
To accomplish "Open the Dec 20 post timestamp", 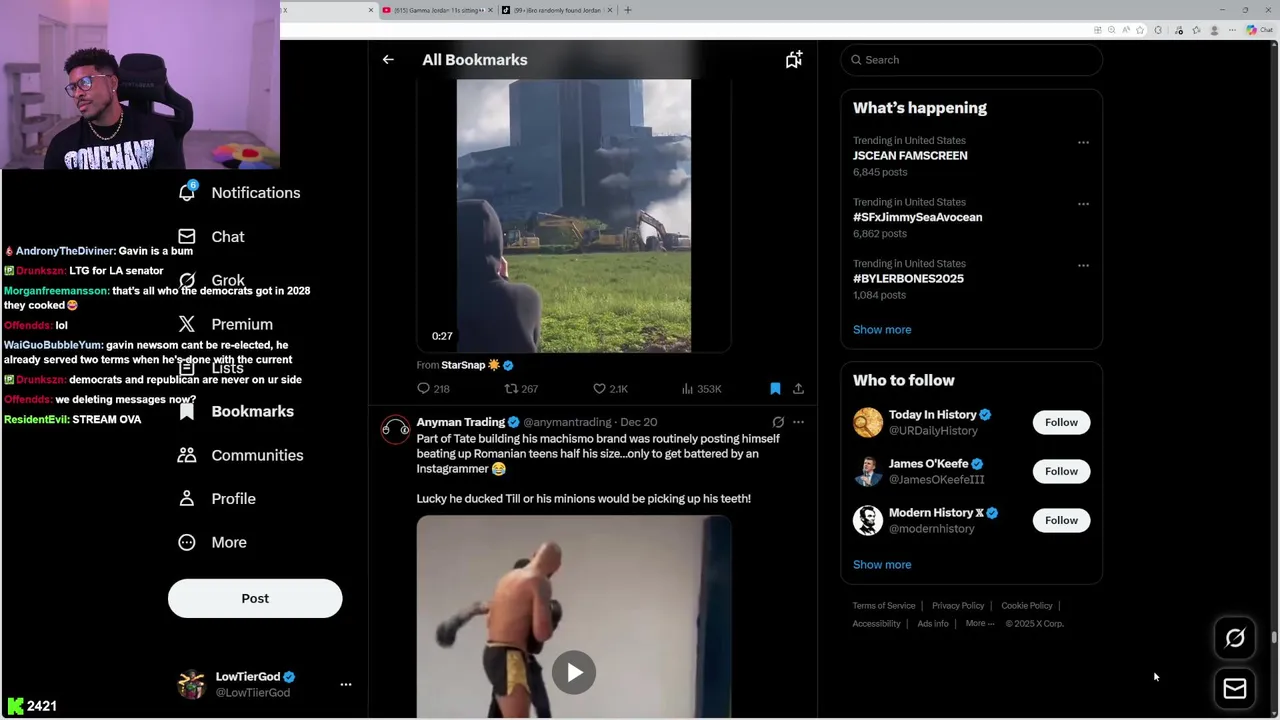I will coord(638,423).
